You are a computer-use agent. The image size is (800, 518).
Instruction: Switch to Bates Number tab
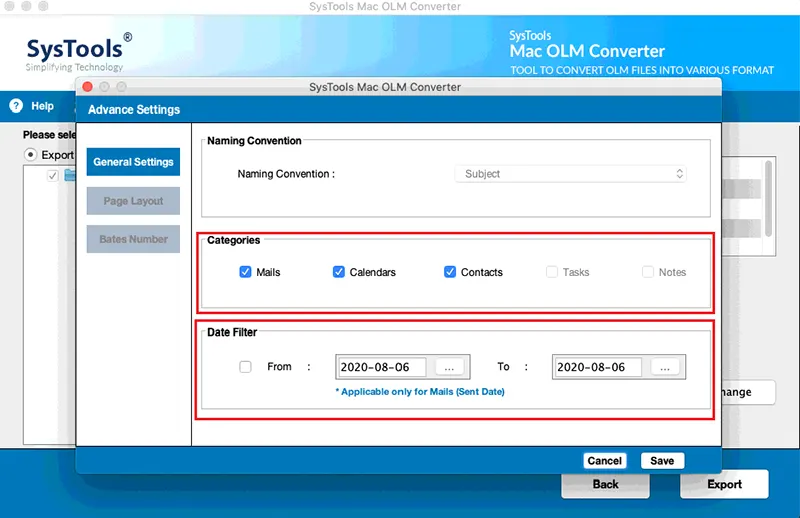point(133,239)
